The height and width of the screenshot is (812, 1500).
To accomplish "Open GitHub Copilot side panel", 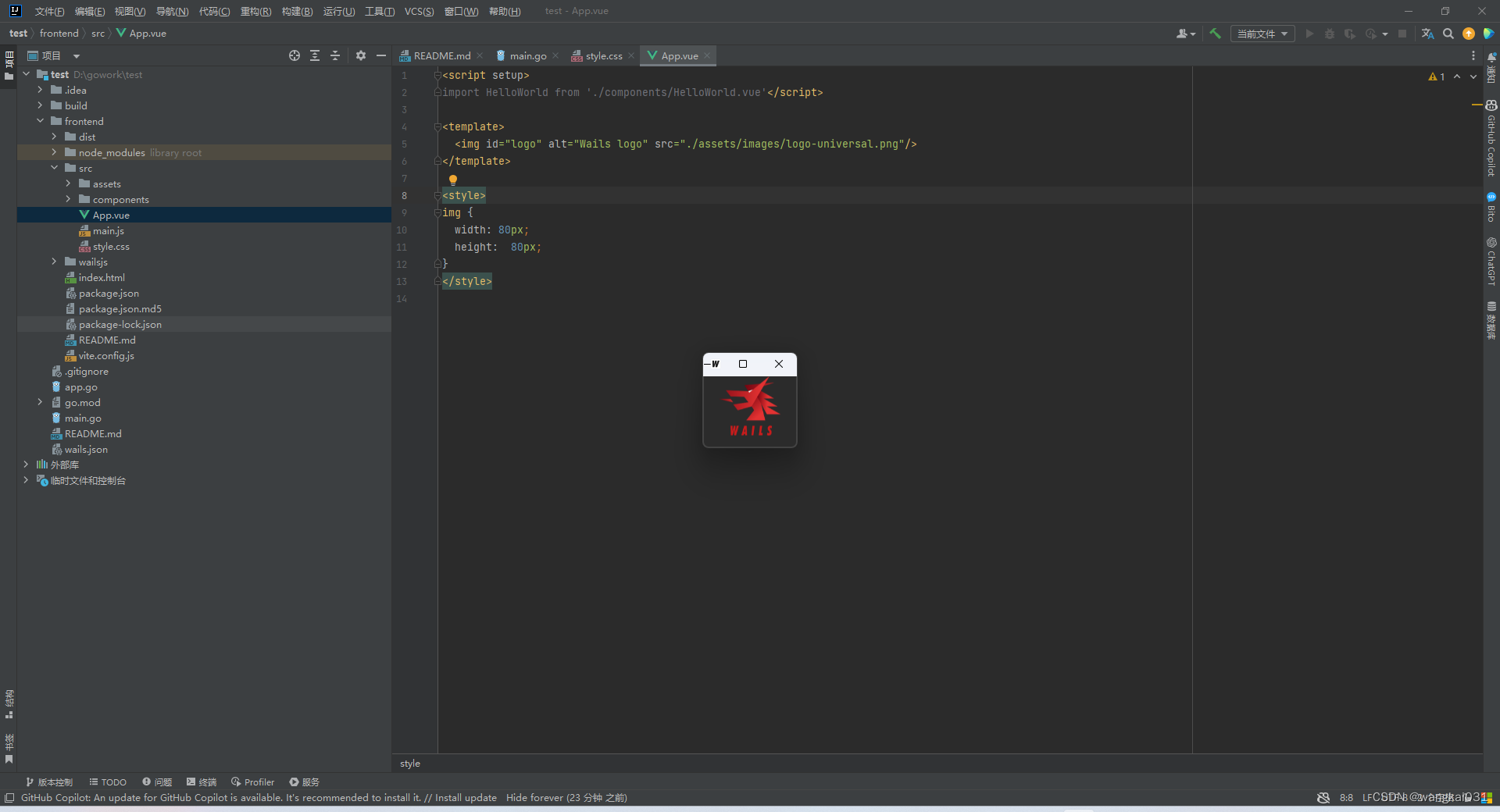I will coord(1491,138).
